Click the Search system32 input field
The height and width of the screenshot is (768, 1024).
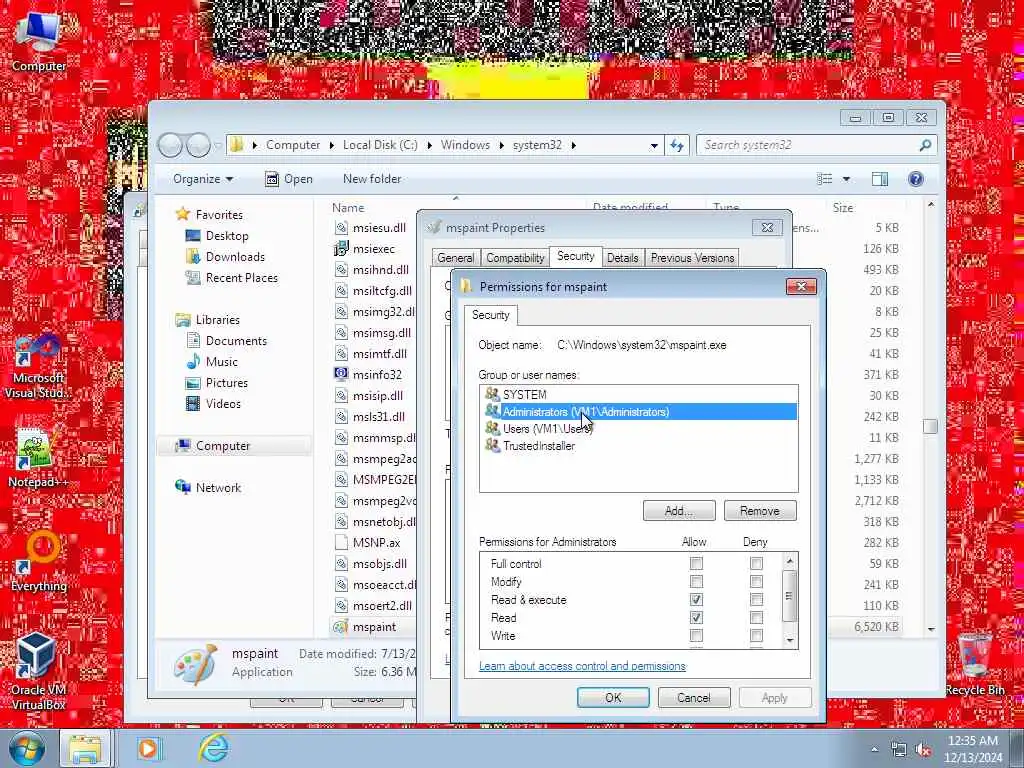pyautogui.click(x=807, y=145)
